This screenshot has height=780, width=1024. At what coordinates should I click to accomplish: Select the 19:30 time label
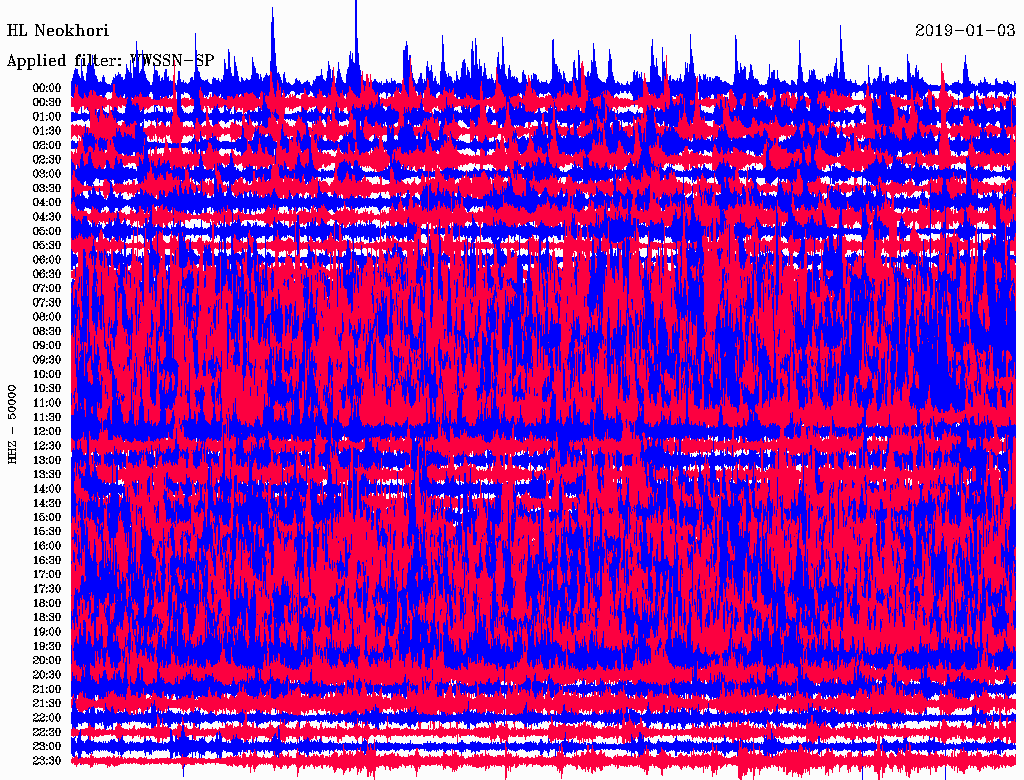pos(46,646)
